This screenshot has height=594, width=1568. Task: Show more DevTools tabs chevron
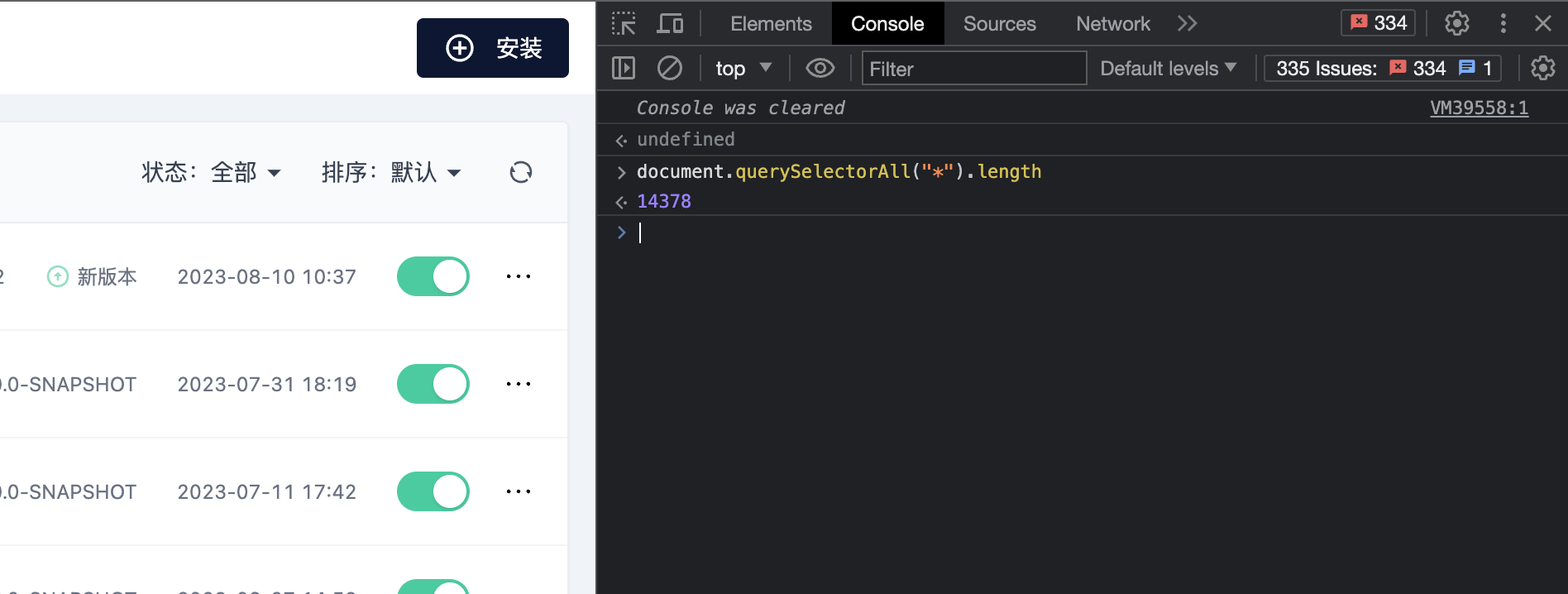1188,23
